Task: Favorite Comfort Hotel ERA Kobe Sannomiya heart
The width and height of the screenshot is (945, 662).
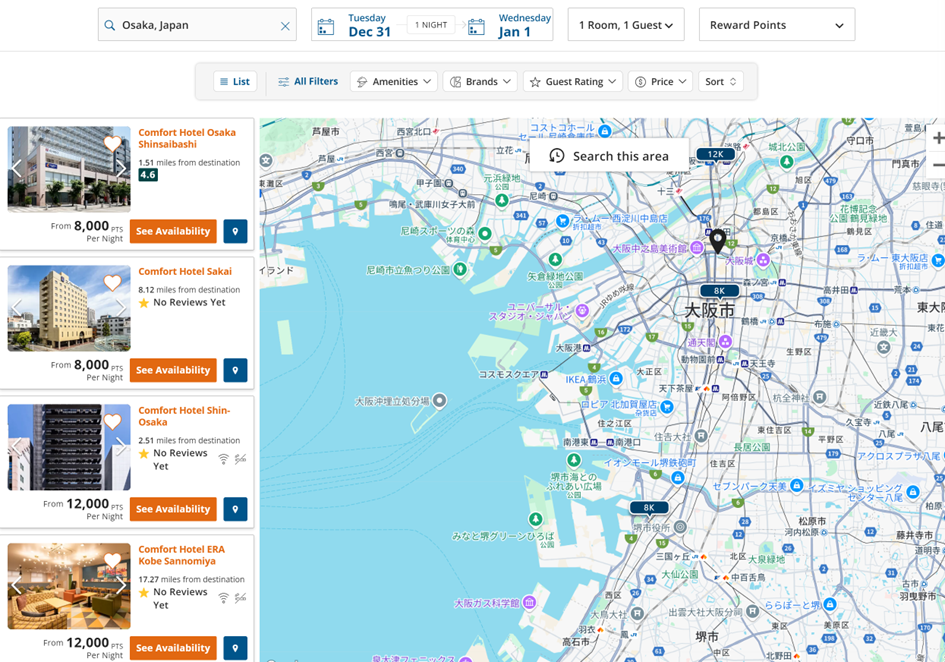Action: pos(113,560)
